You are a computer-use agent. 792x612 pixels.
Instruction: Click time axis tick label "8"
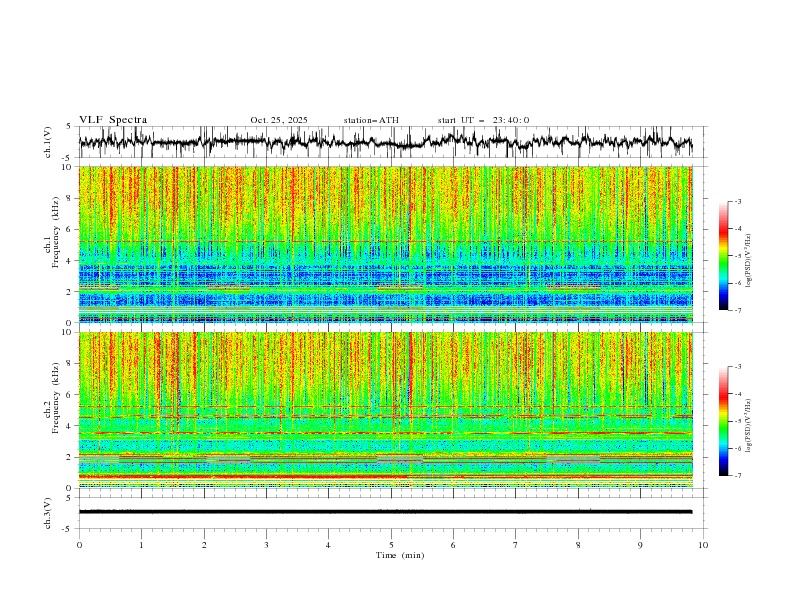pyautogui.click(x=578, y=545)
